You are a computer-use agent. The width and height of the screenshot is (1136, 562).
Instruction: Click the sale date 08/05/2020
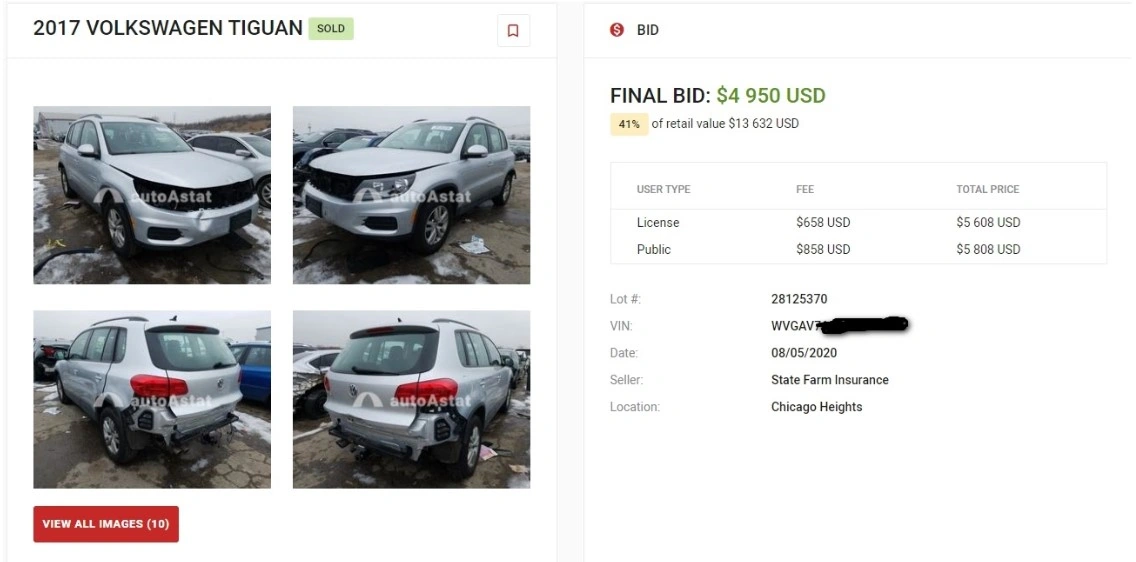click(804, 353)
